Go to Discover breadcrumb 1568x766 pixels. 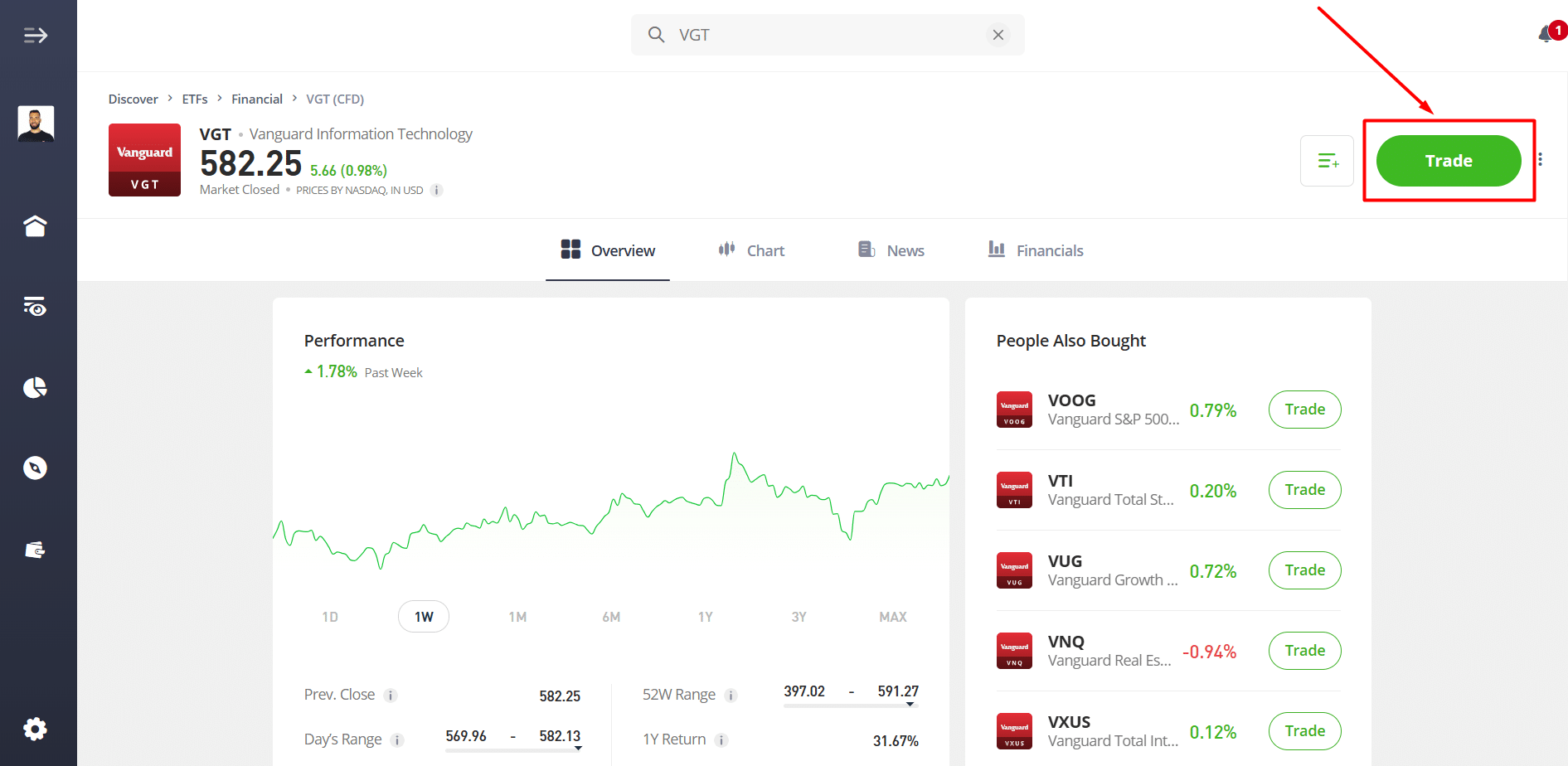(x=133, y=99)
